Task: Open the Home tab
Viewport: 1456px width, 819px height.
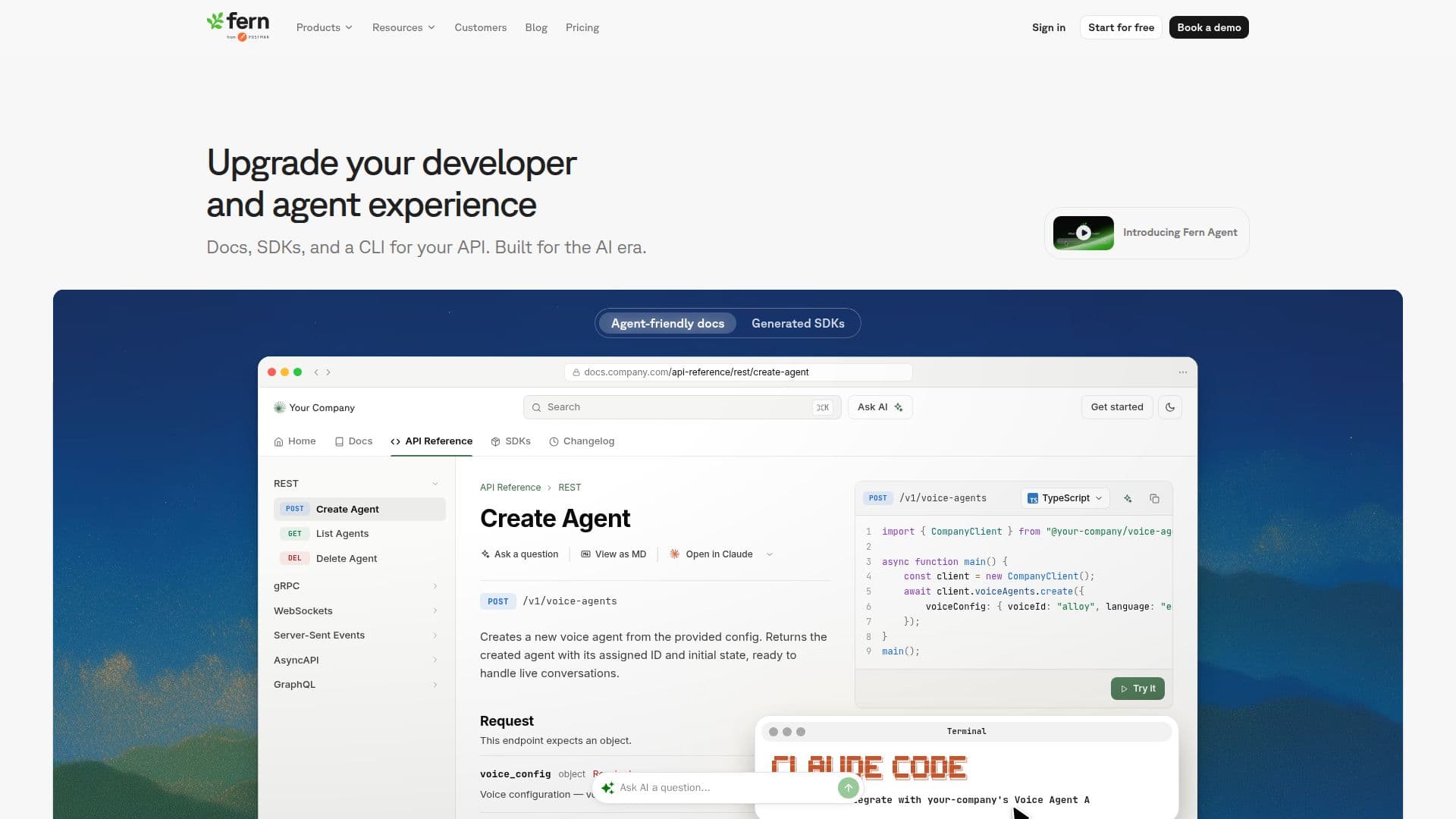Action: pyautogui.click(x=294, y=441)
